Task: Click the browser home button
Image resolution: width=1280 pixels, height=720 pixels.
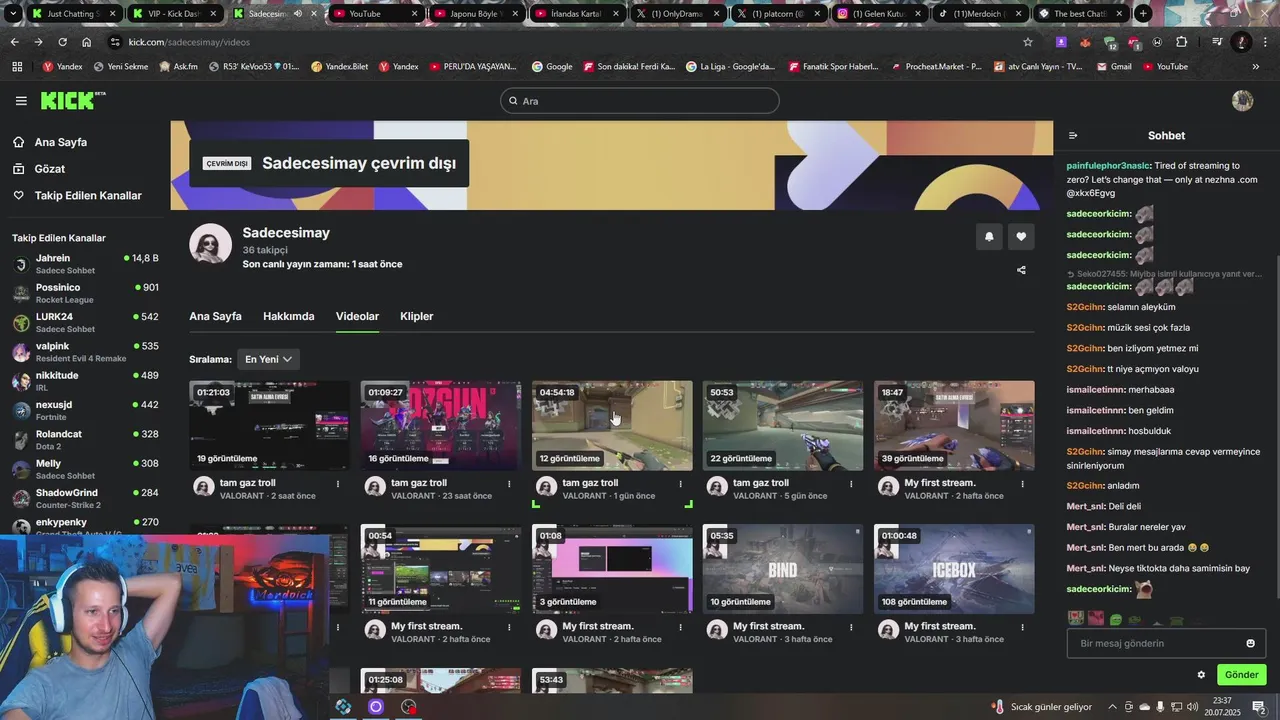Action: pyautogui.click(x=87, y=42)
